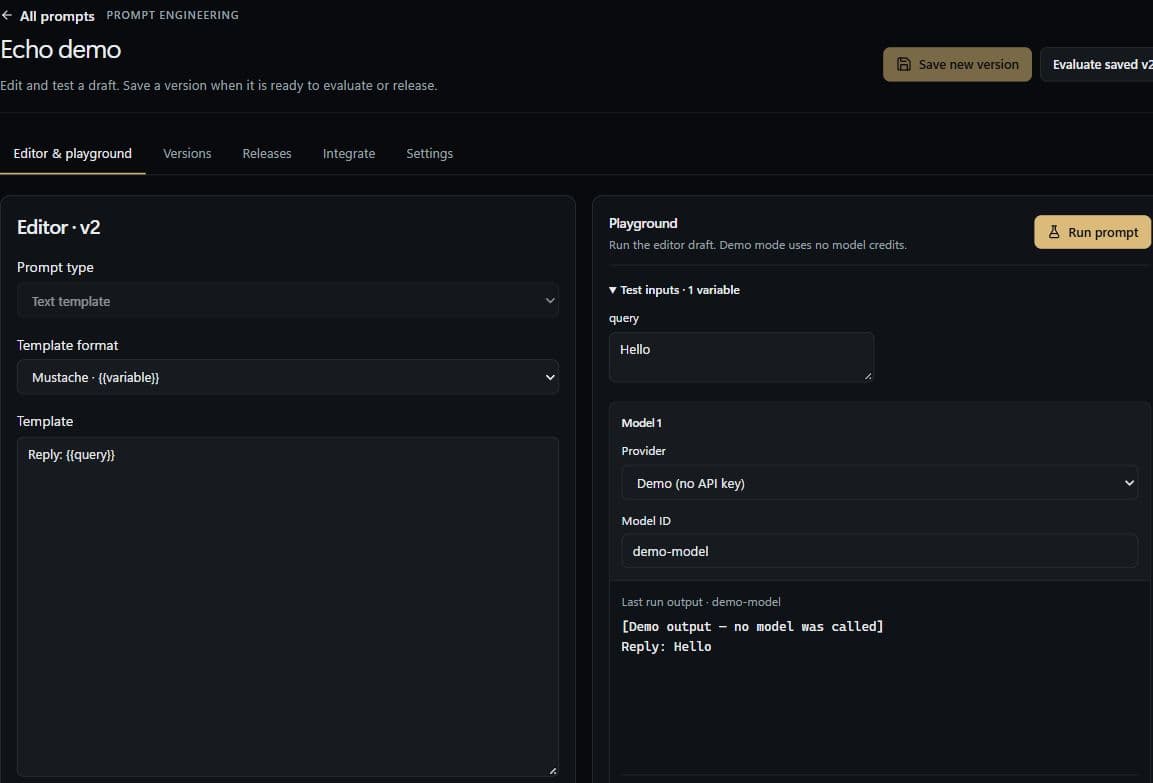Click the Model ID demo-model field

(879, 551)
